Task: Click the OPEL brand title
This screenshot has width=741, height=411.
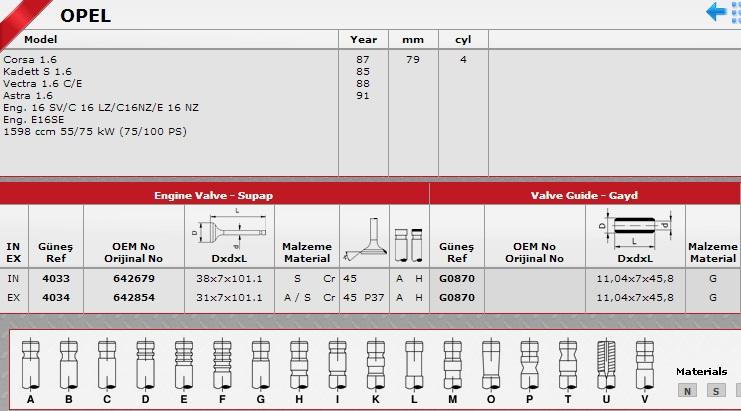Action: tap(86, 16)
